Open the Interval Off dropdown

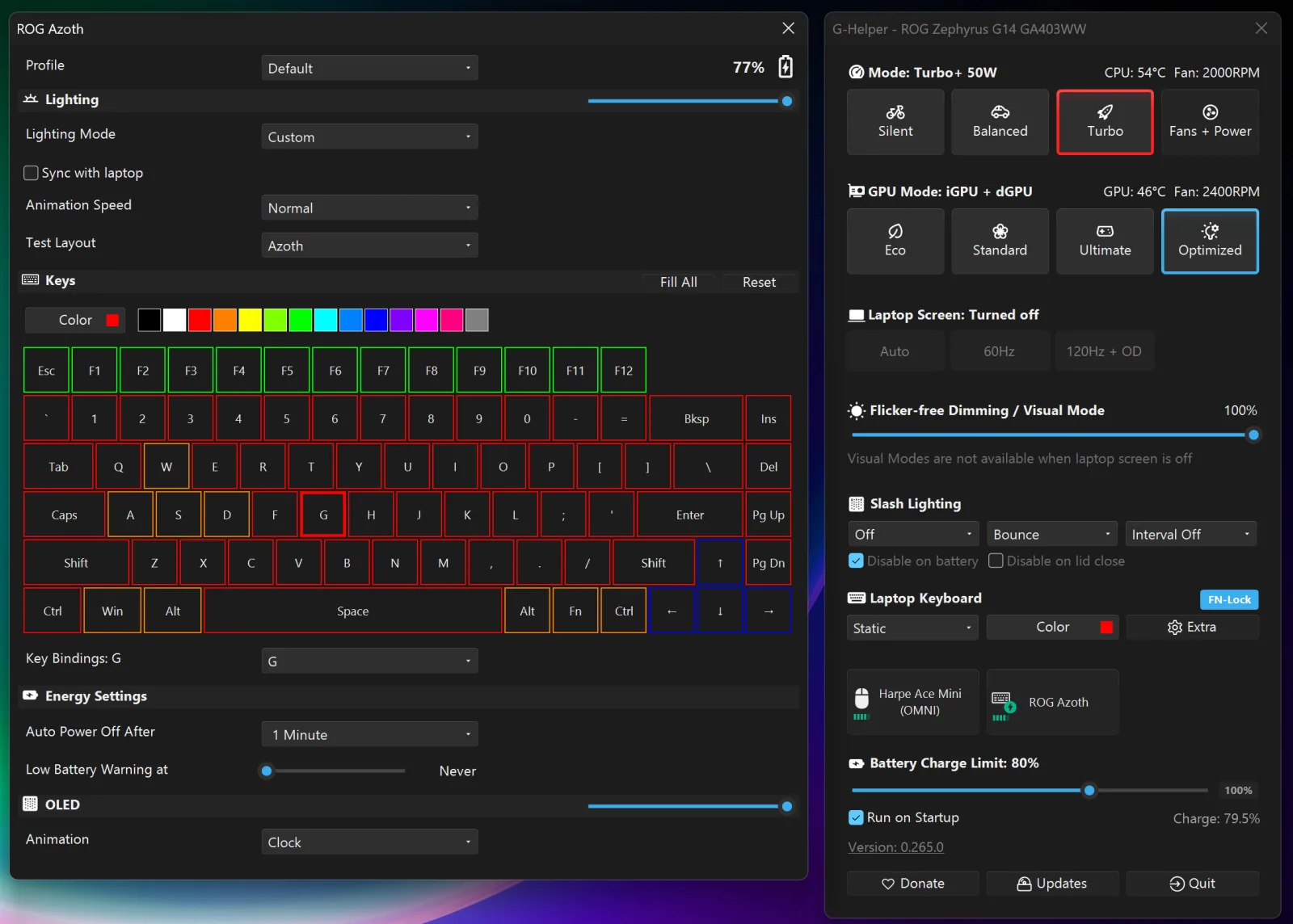1191,534
